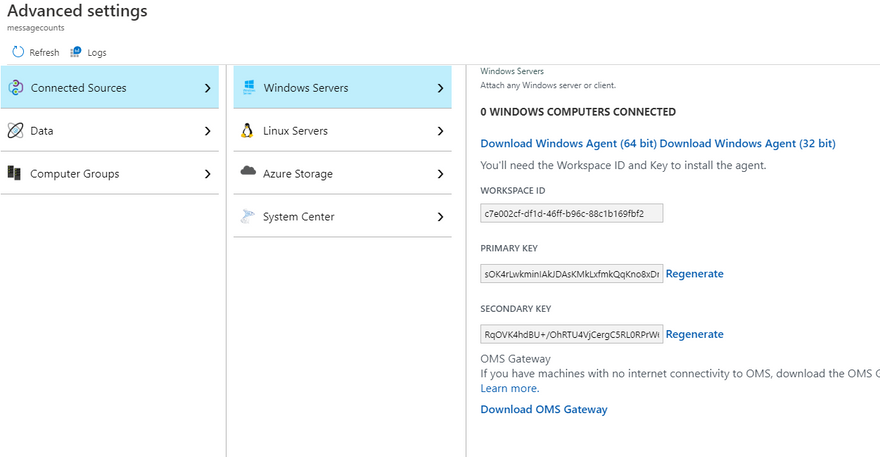
Task: Select the Linux Servers entry
Action: (x=342, y=130)
